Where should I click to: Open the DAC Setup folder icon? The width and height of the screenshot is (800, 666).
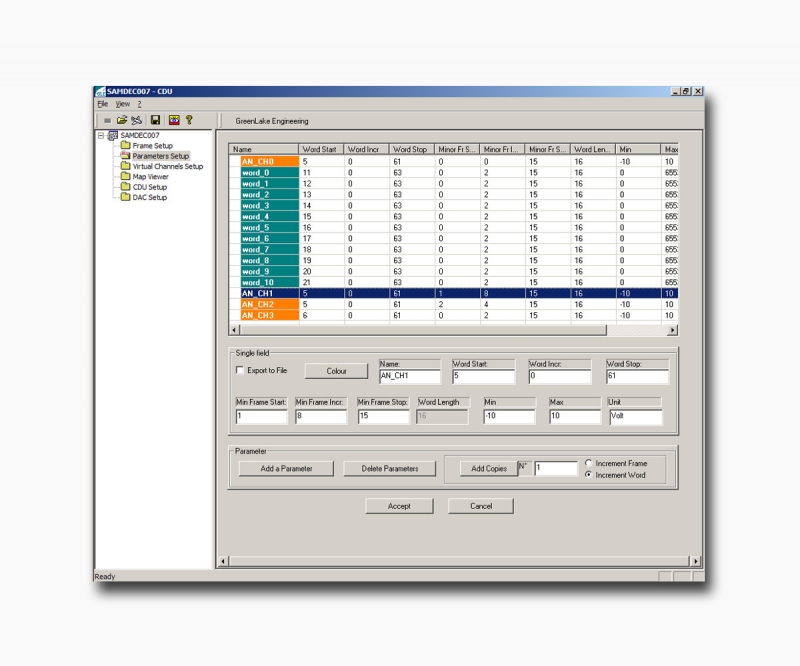[125, 197]
